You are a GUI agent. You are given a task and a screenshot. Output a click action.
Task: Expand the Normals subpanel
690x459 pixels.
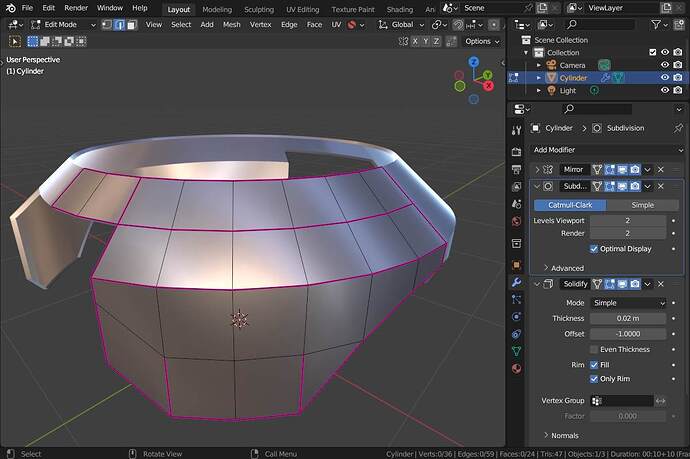[562, 435]
